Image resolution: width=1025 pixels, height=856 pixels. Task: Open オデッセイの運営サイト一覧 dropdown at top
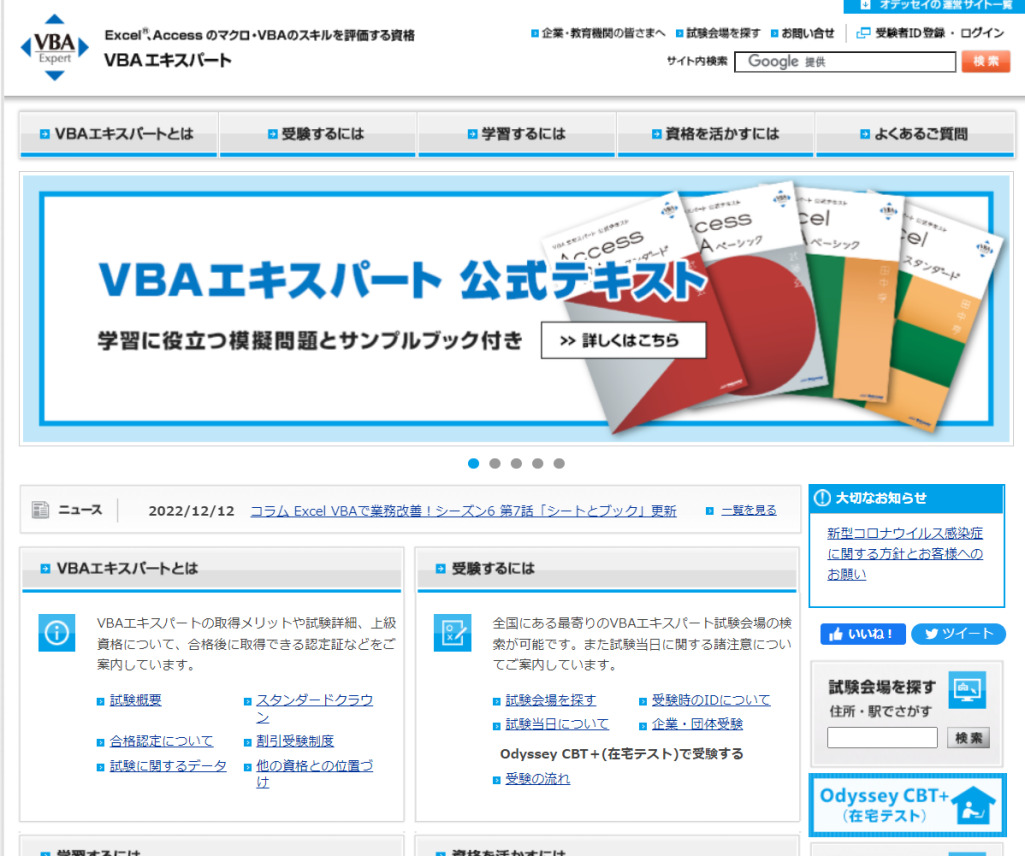click(934, 5)
